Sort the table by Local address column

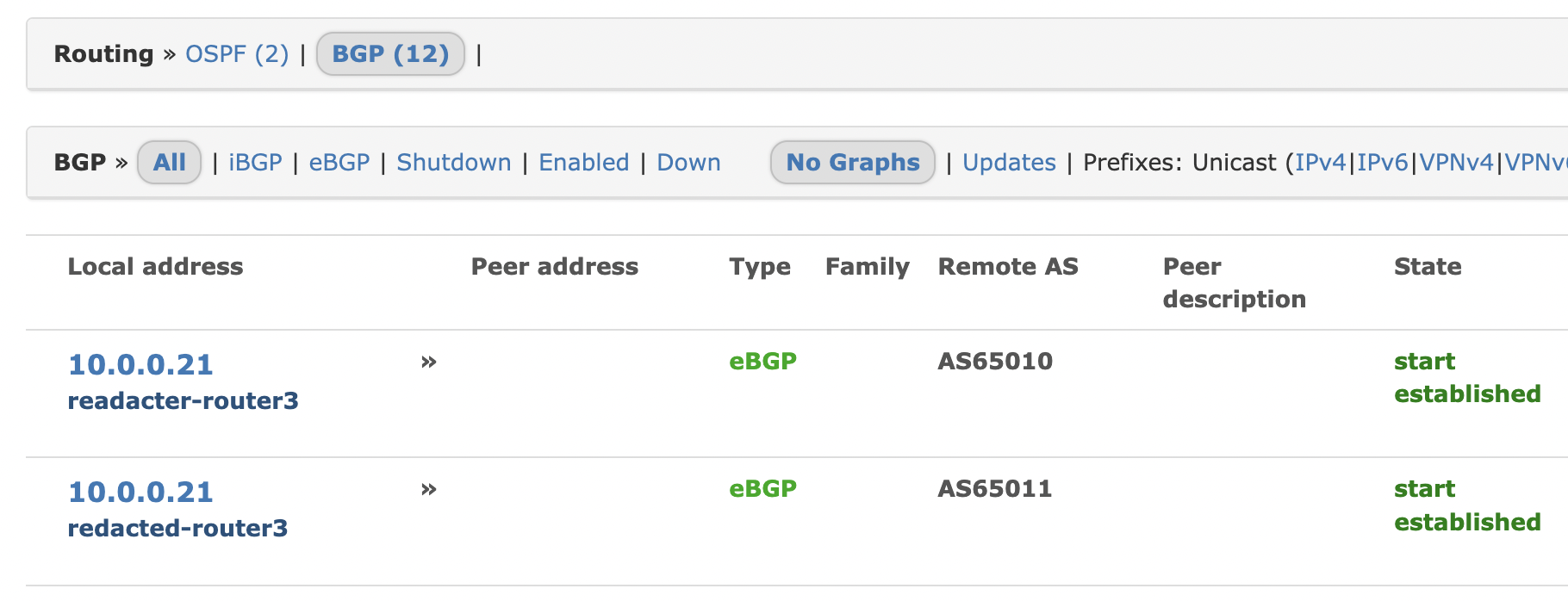pos(156,267)
